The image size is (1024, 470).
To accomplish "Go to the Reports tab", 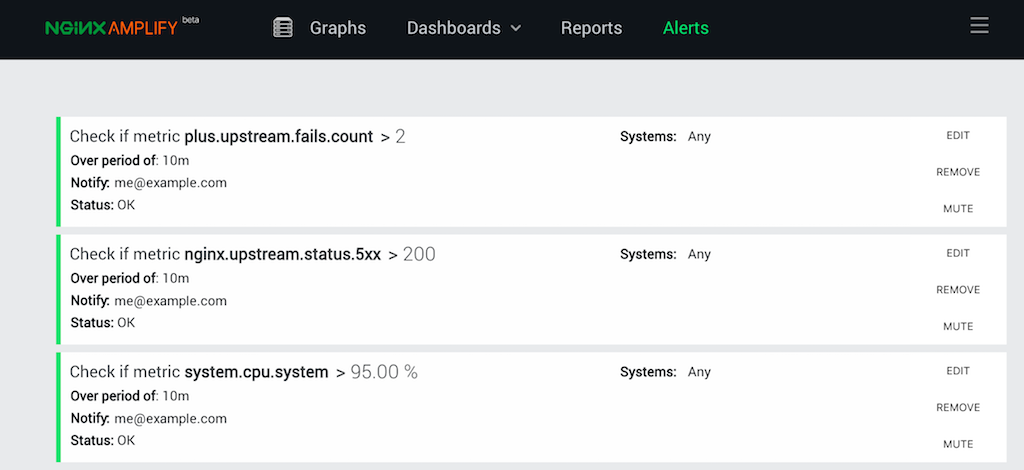I will pos(591,28).
